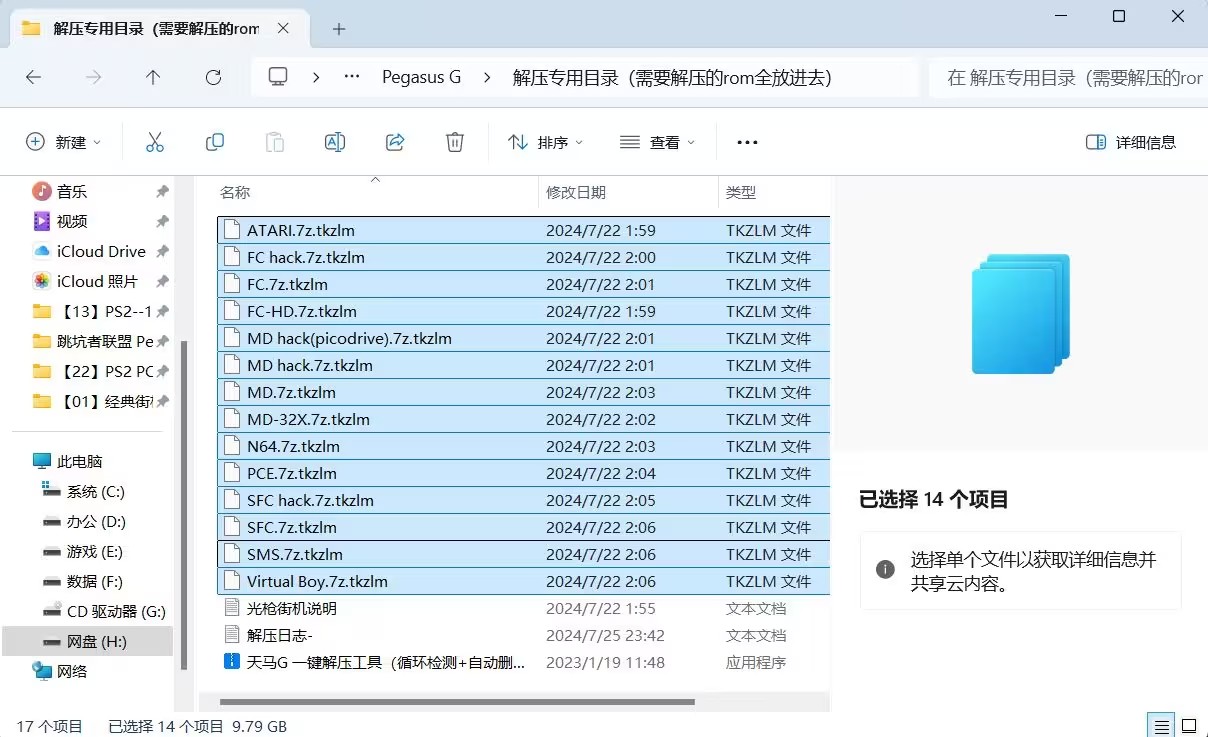
Task: Open a new tab with plus button
Action: point(339,29)
